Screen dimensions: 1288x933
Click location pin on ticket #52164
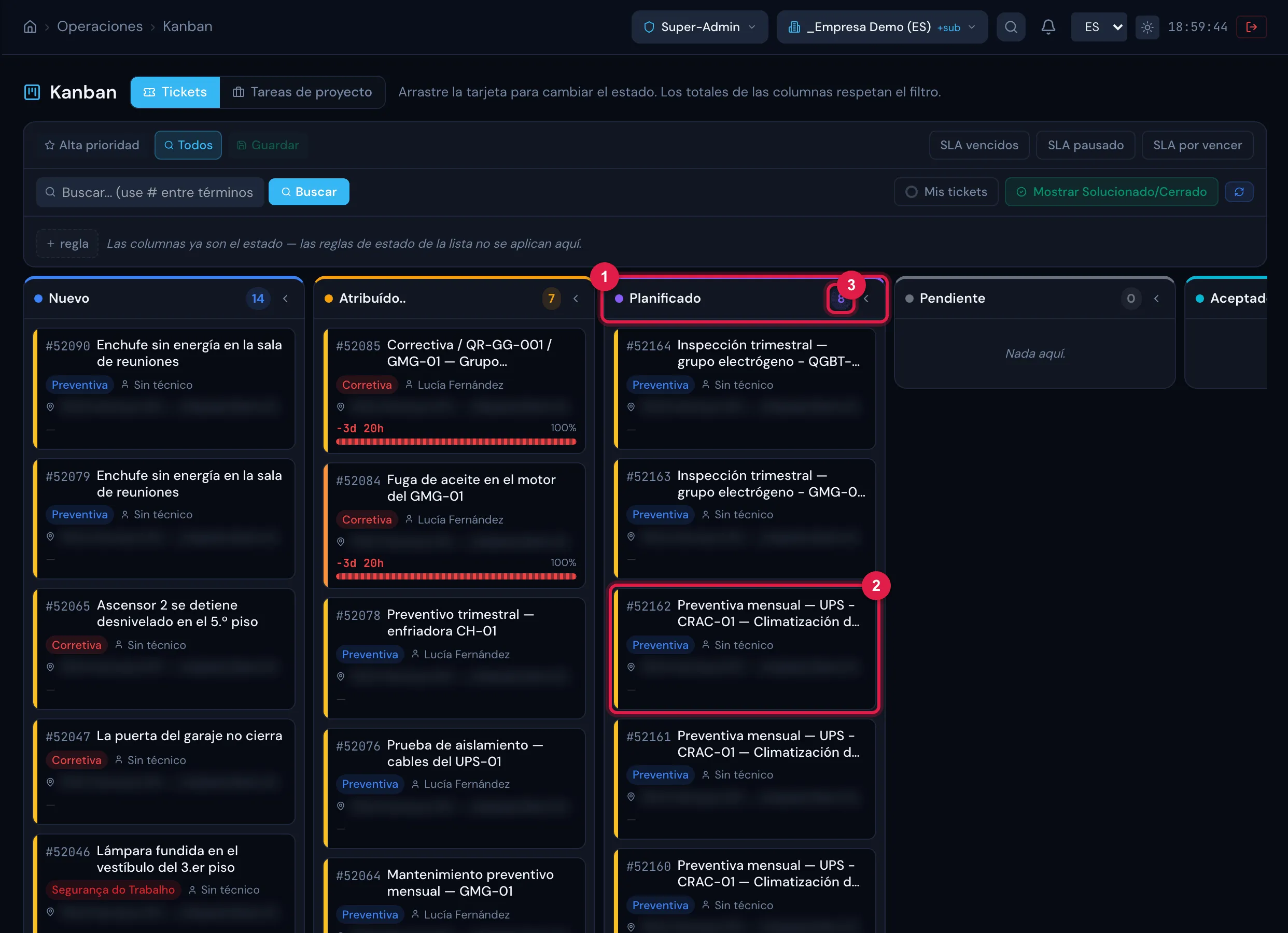pos(631,406)
